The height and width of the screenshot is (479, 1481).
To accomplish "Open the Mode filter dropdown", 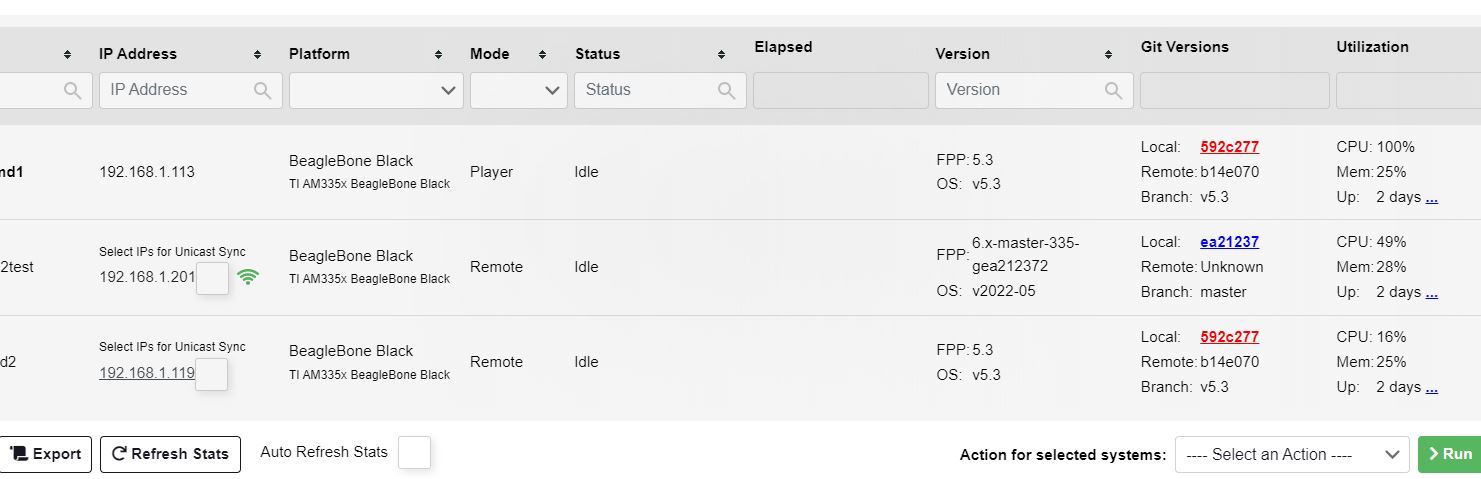I will coord(518,90).
